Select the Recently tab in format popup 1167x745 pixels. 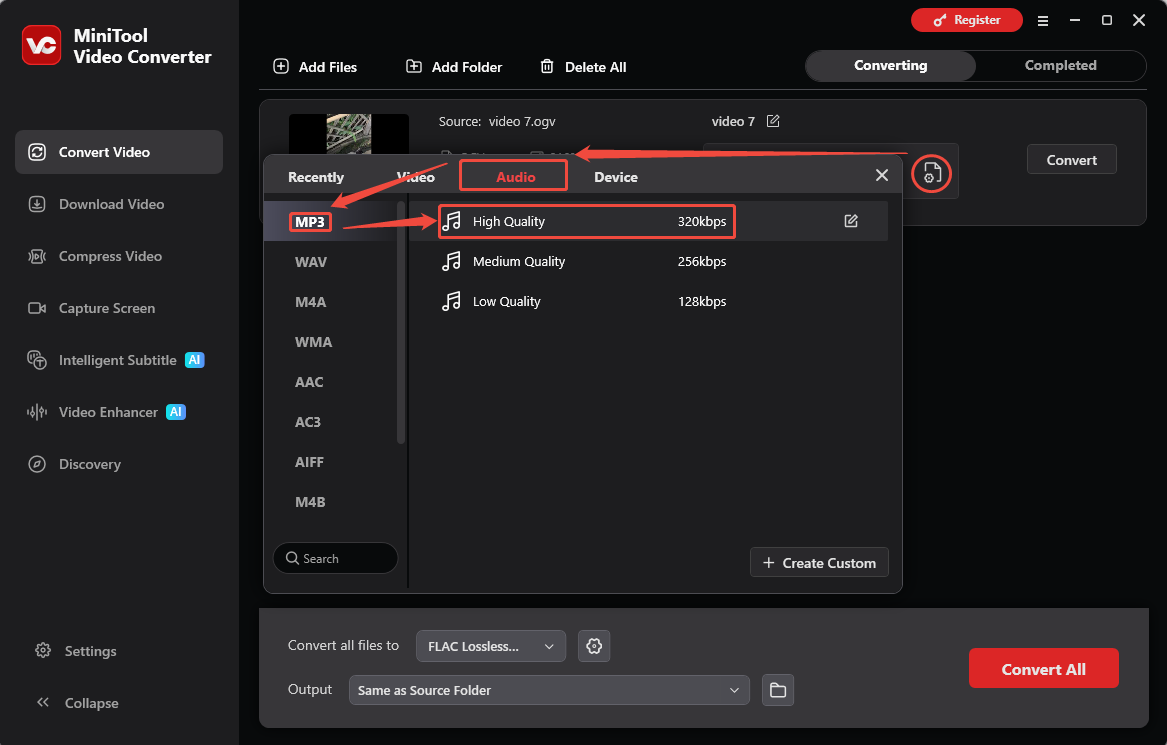(x=316, y=177)
